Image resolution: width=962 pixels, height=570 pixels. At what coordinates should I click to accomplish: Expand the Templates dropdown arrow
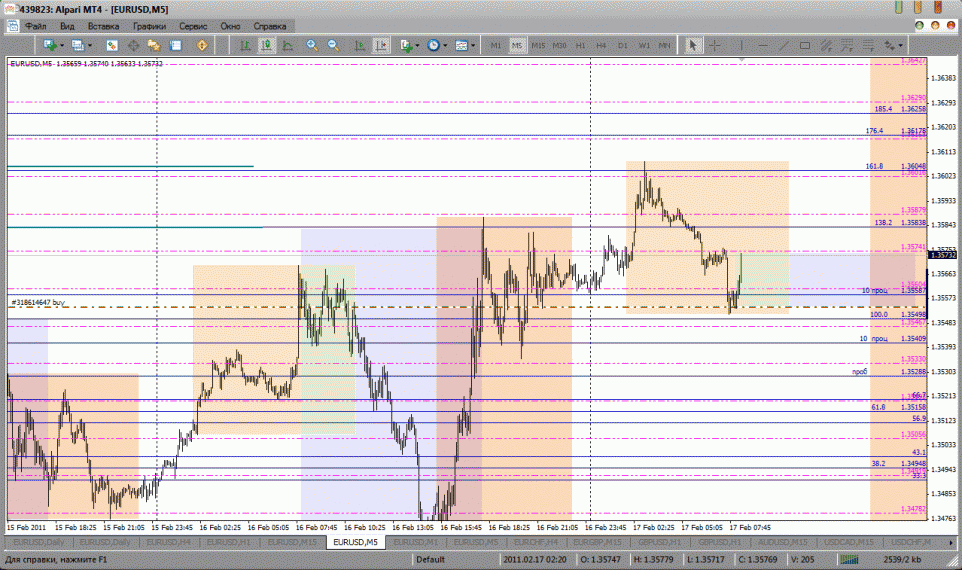point(473,45)
